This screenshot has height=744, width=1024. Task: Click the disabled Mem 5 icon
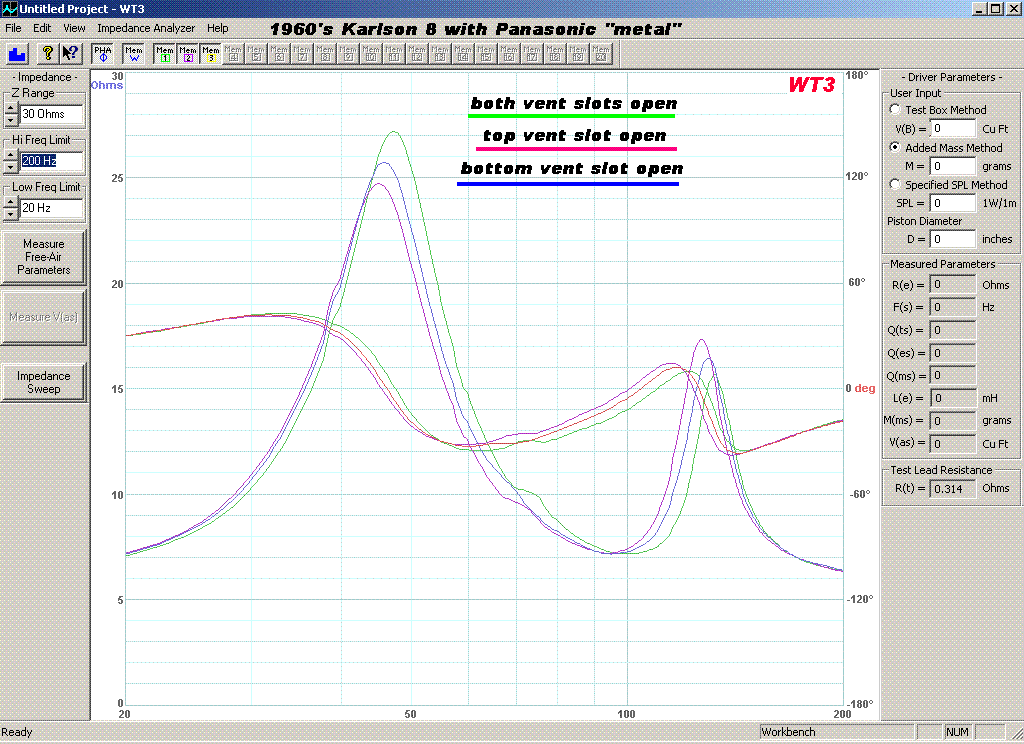tap(256, 54)
